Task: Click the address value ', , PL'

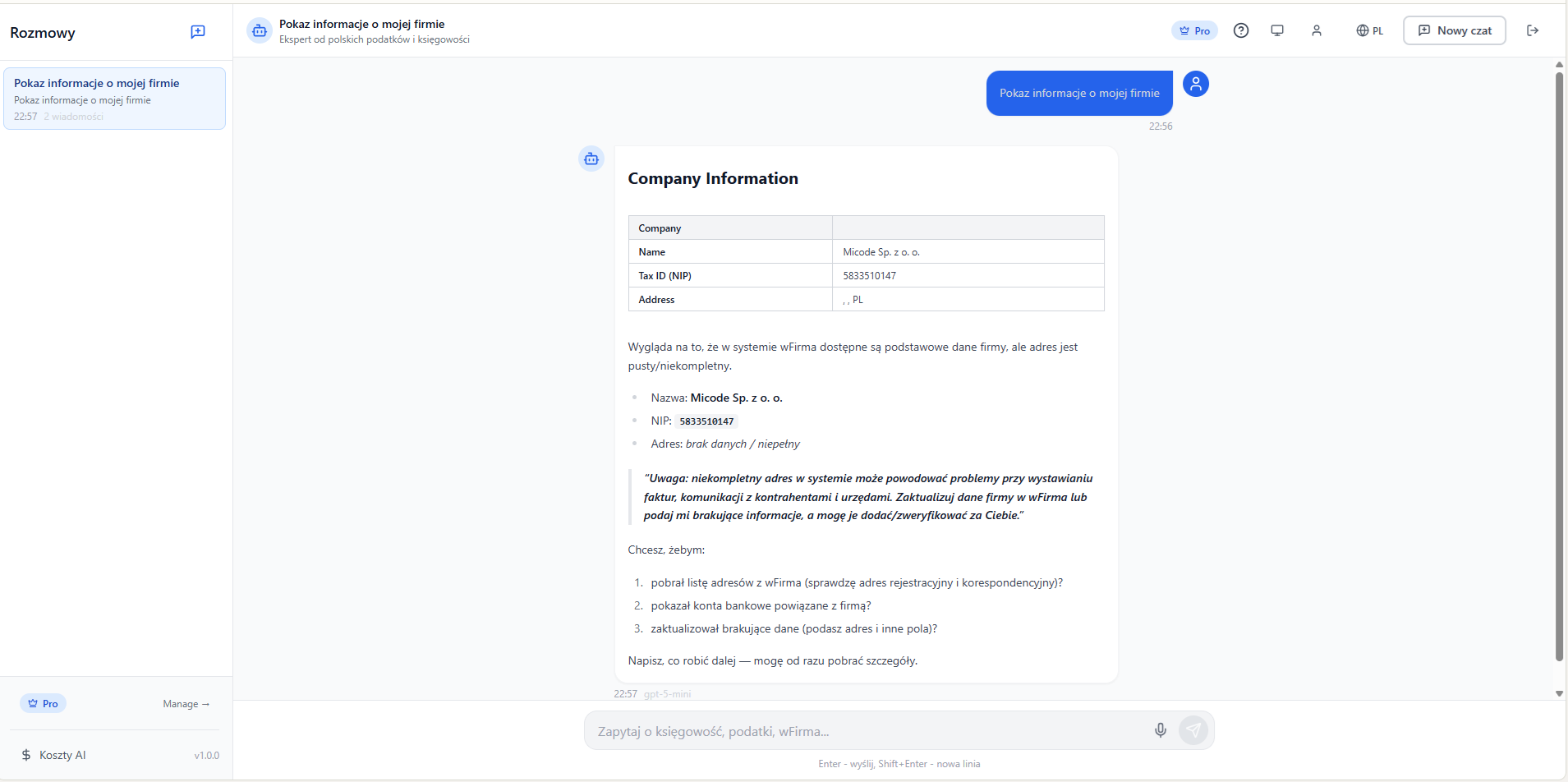Action: [968, 300]
